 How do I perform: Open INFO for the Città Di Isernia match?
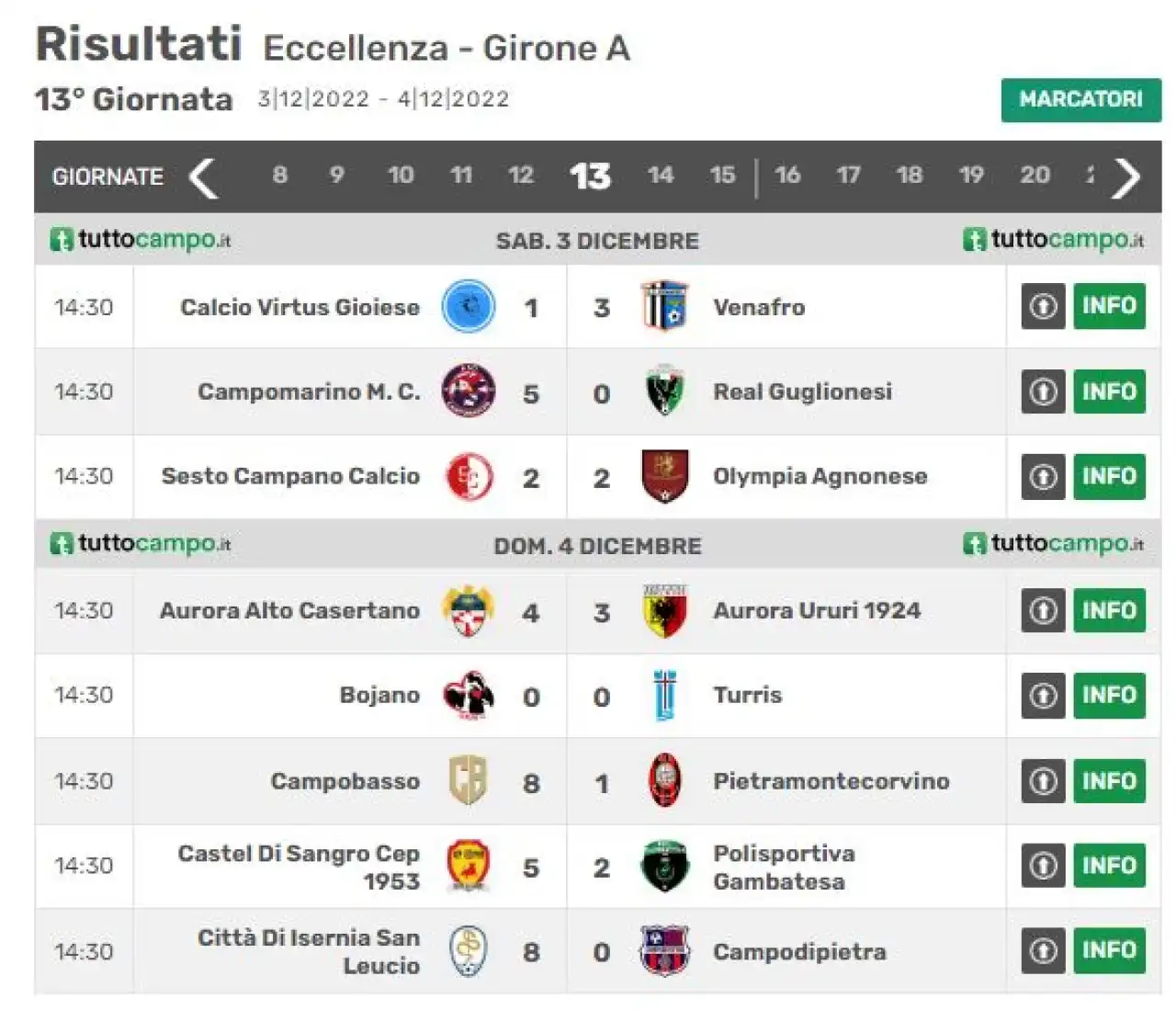[x=1109, y=950]
